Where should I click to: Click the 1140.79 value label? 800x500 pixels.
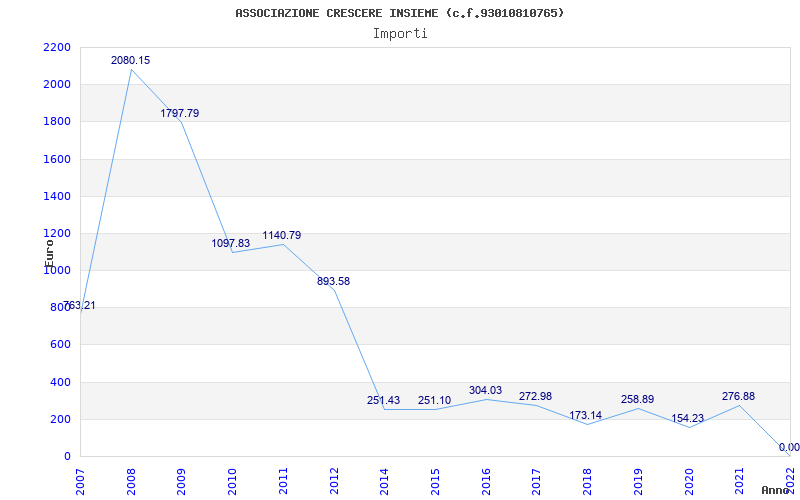click(282, 235)
